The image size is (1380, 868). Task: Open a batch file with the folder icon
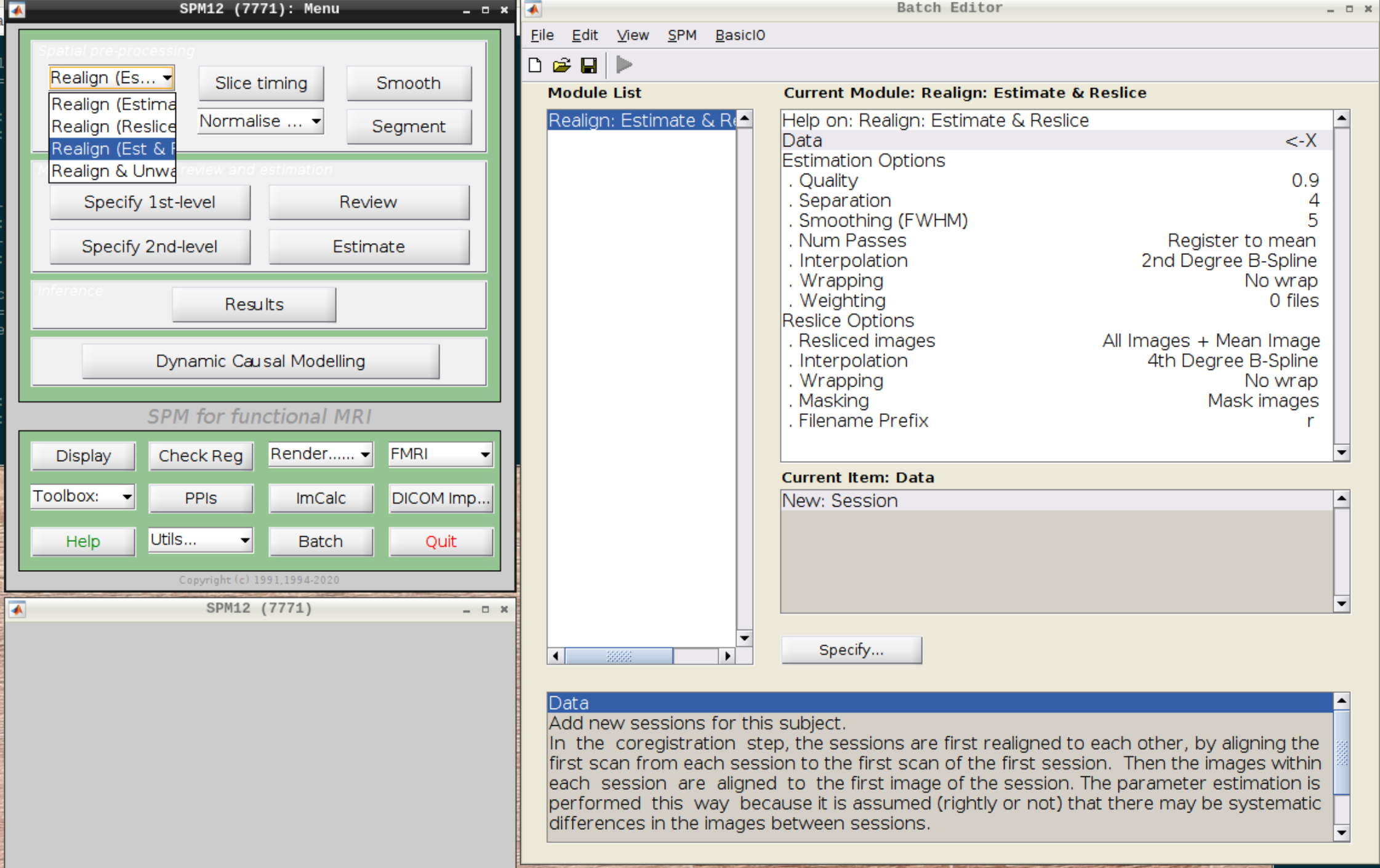click(561, 65)
